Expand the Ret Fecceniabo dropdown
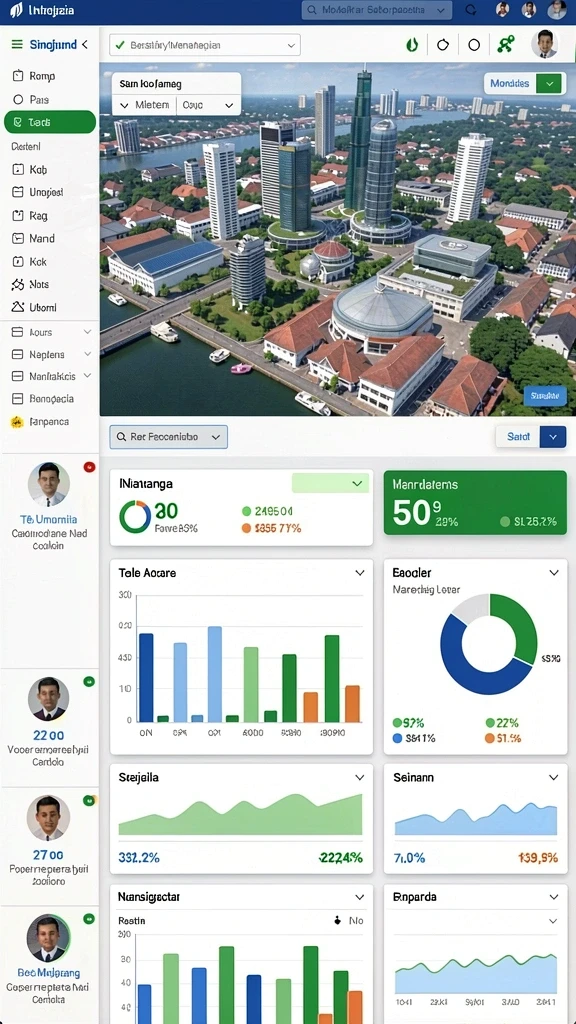Viewport: 576px width, 1024px height. (x=168, y=437)
